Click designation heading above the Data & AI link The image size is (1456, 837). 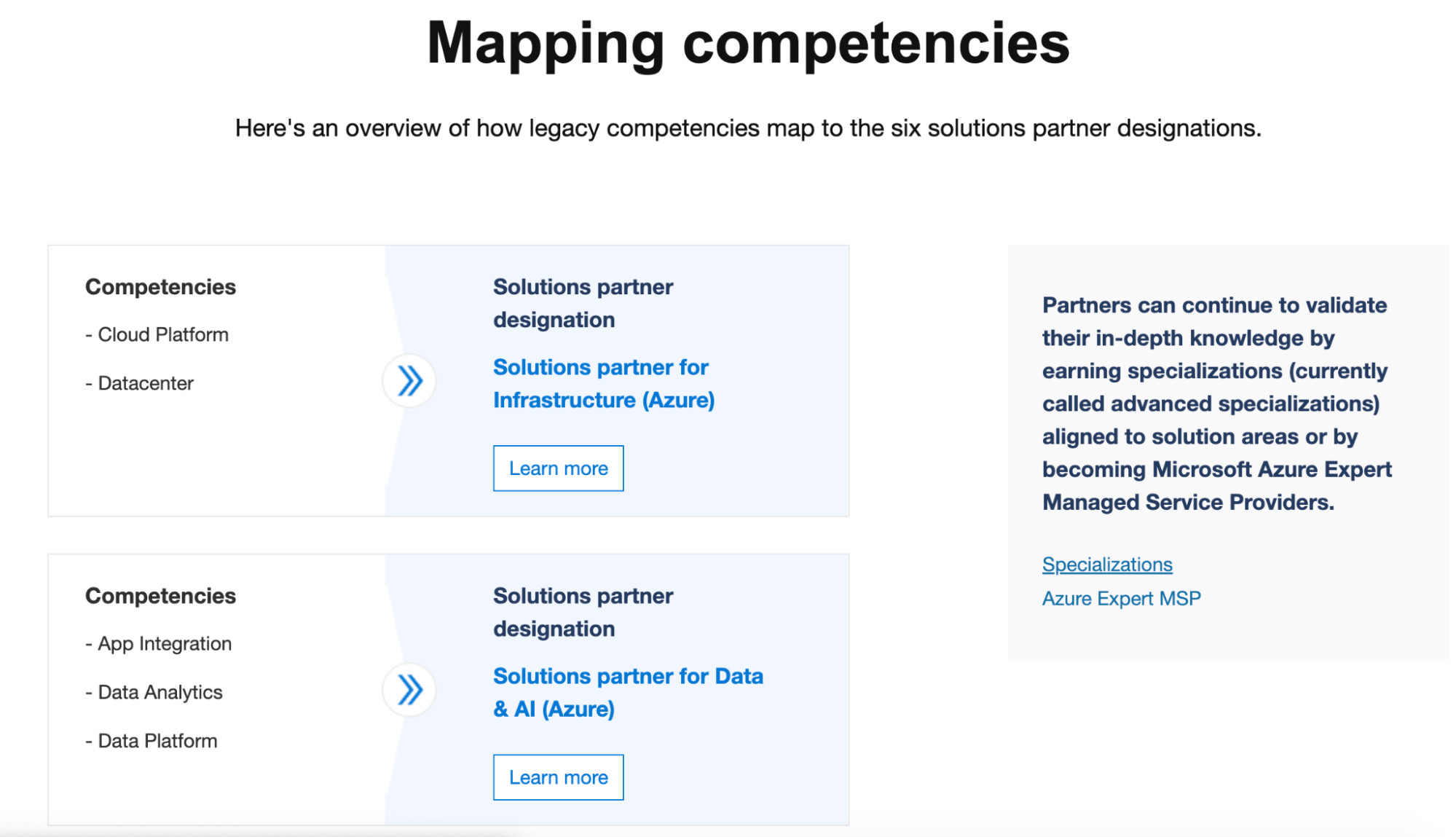583,612
